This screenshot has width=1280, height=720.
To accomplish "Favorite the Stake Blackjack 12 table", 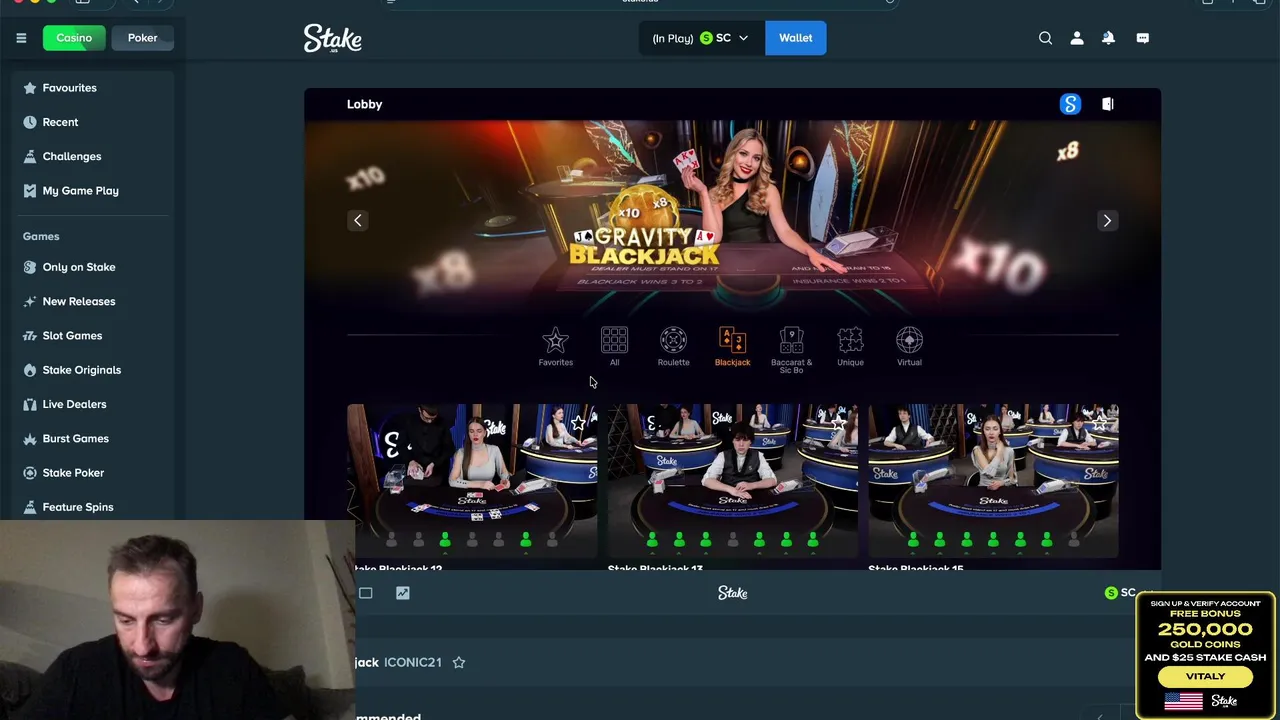I will tap(578, 424).
